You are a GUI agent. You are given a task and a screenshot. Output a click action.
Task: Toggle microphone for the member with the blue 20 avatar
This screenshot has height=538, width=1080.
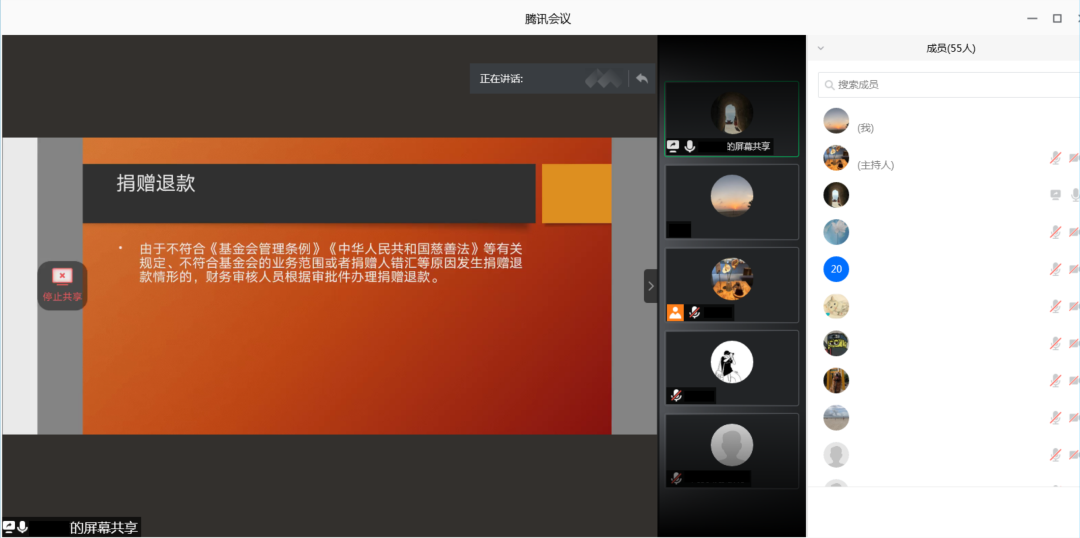1055,269
